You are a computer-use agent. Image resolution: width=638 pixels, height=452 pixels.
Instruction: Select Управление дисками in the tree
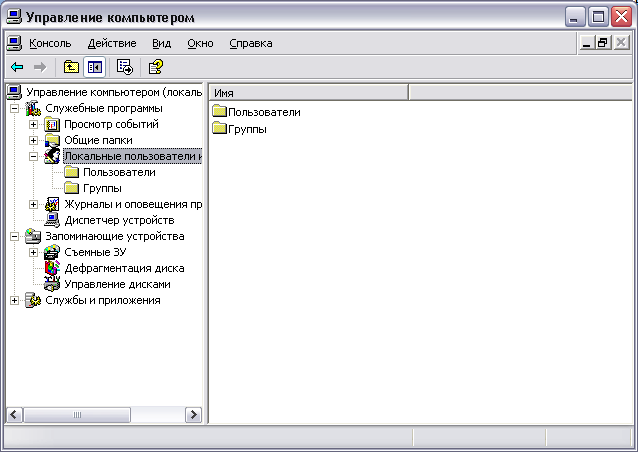[117, 284]
